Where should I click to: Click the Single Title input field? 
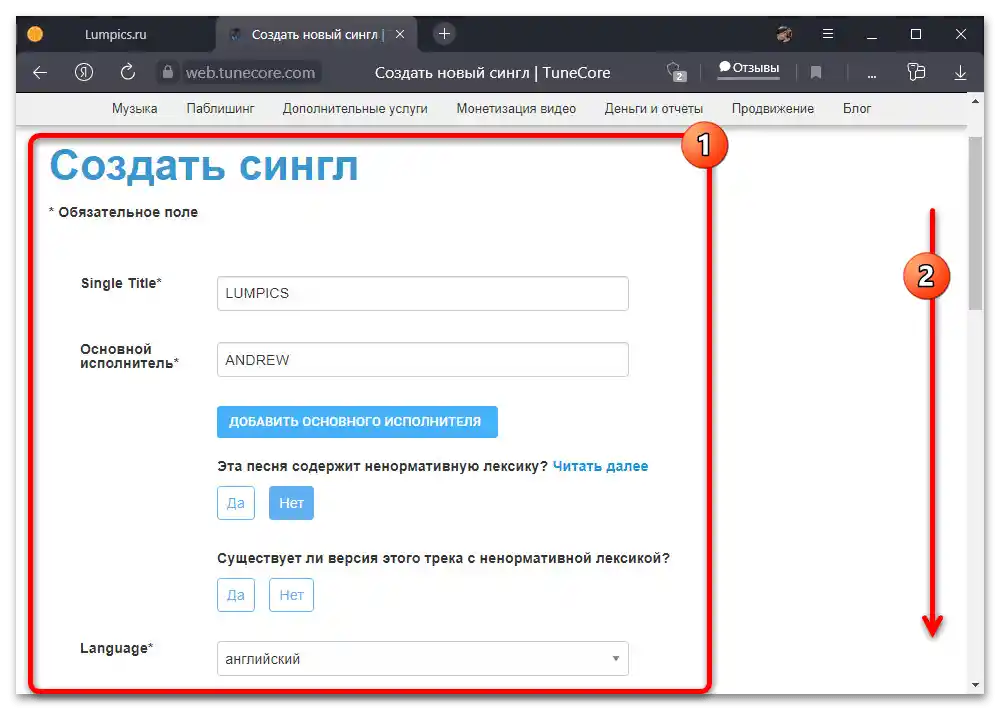[x=422, y=293]
